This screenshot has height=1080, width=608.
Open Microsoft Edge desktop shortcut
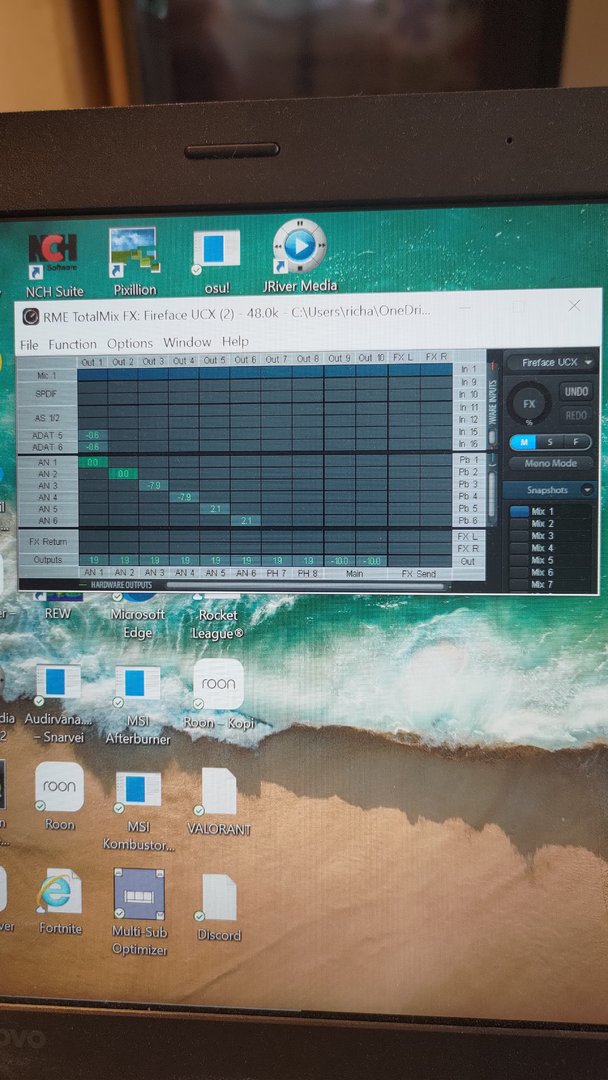click(138, 617)
